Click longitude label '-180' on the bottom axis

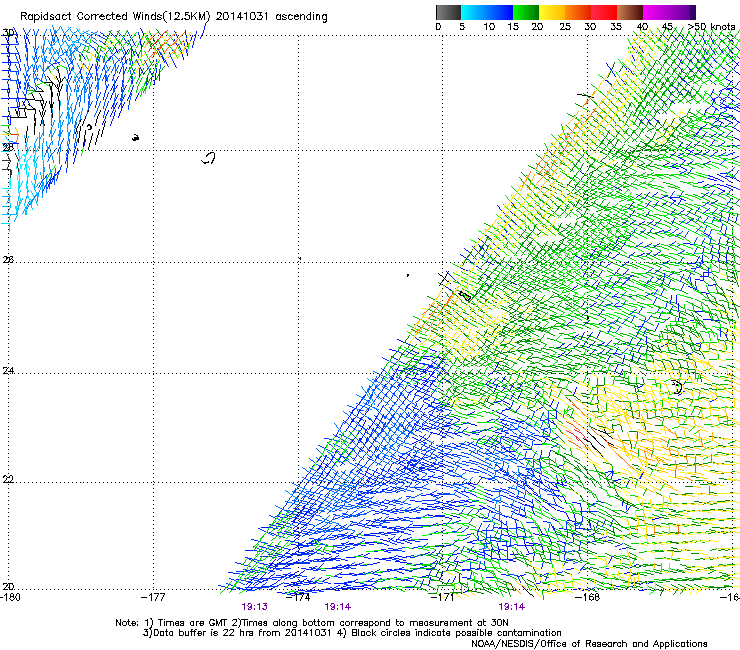(10, 597)
